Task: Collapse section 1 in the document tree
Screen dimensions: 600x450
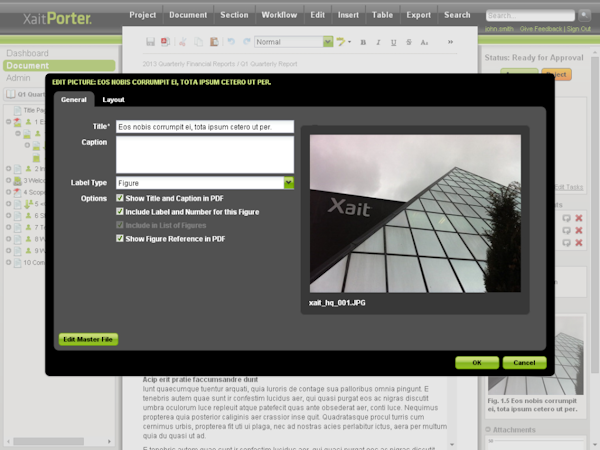Action: point(8,122)
